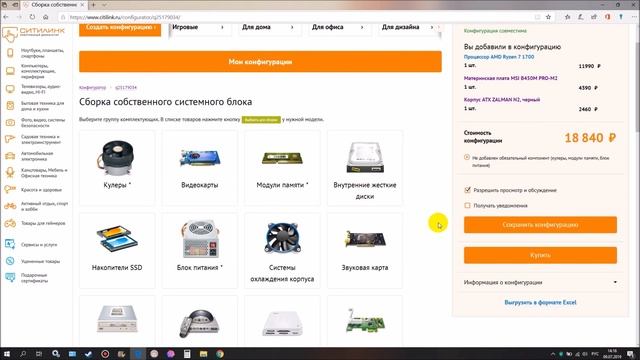
Task: Click the Конфигуратор breadcrumb link
Action: [92, 87]
